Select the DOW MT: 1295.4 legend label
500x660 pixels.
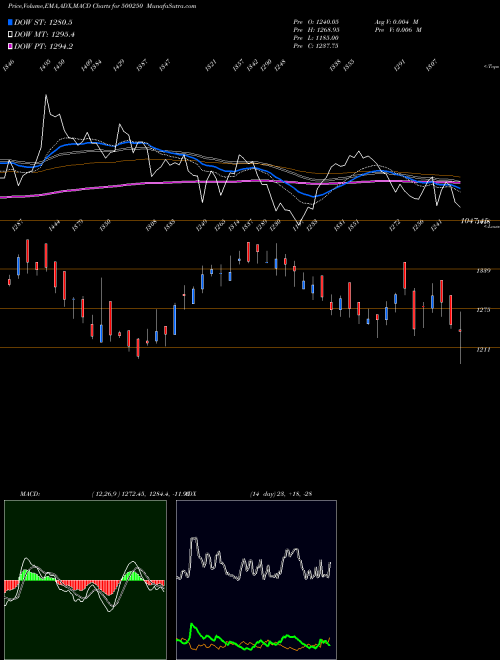click(44, 35)
